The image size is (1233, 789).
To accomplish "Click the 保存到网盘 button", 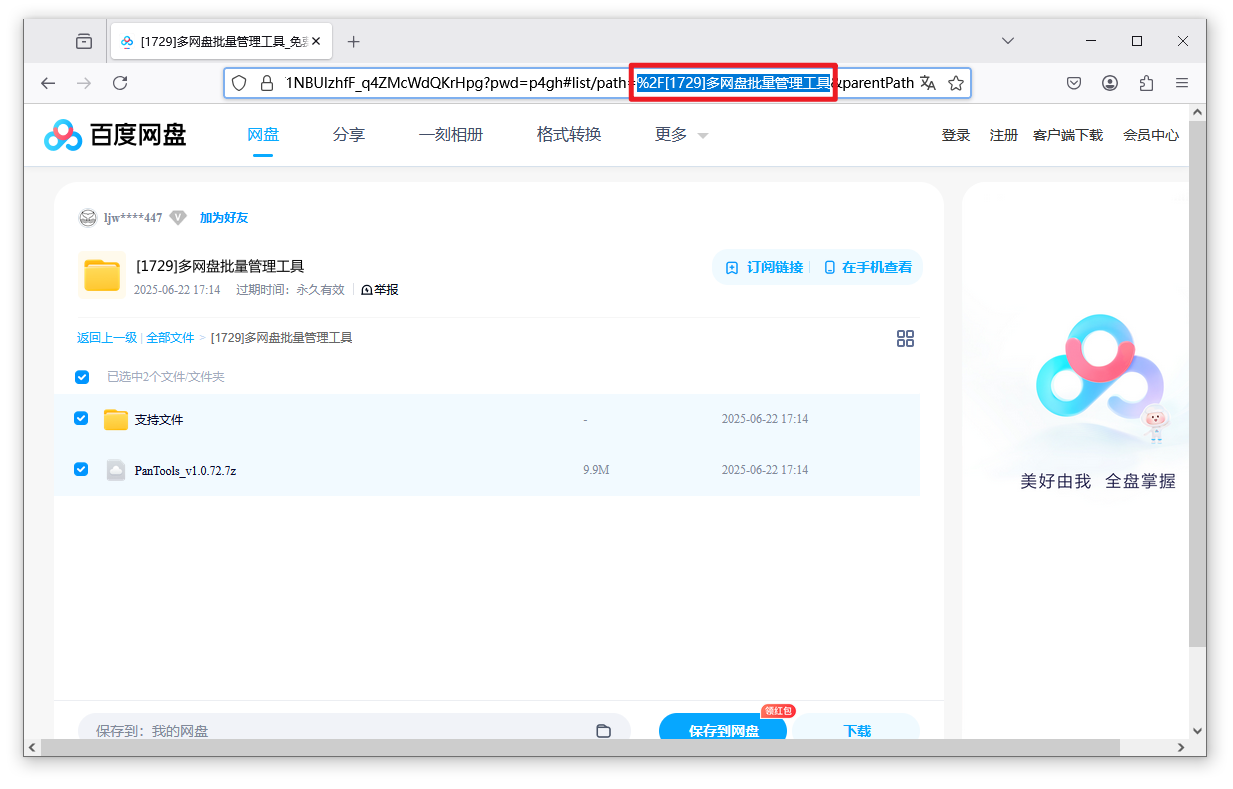I will click(723, 730).
